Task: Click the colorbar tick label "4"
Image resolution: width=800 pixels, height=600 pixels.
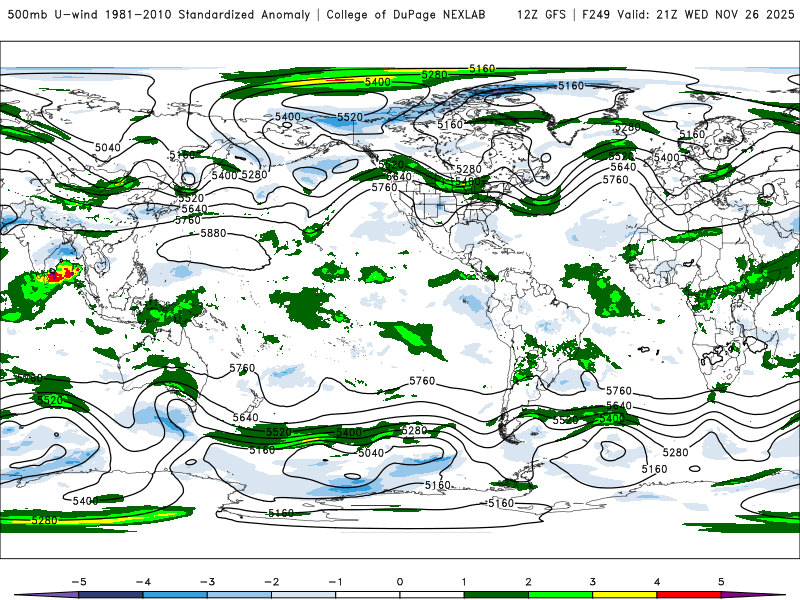Action: coord(657,582)
